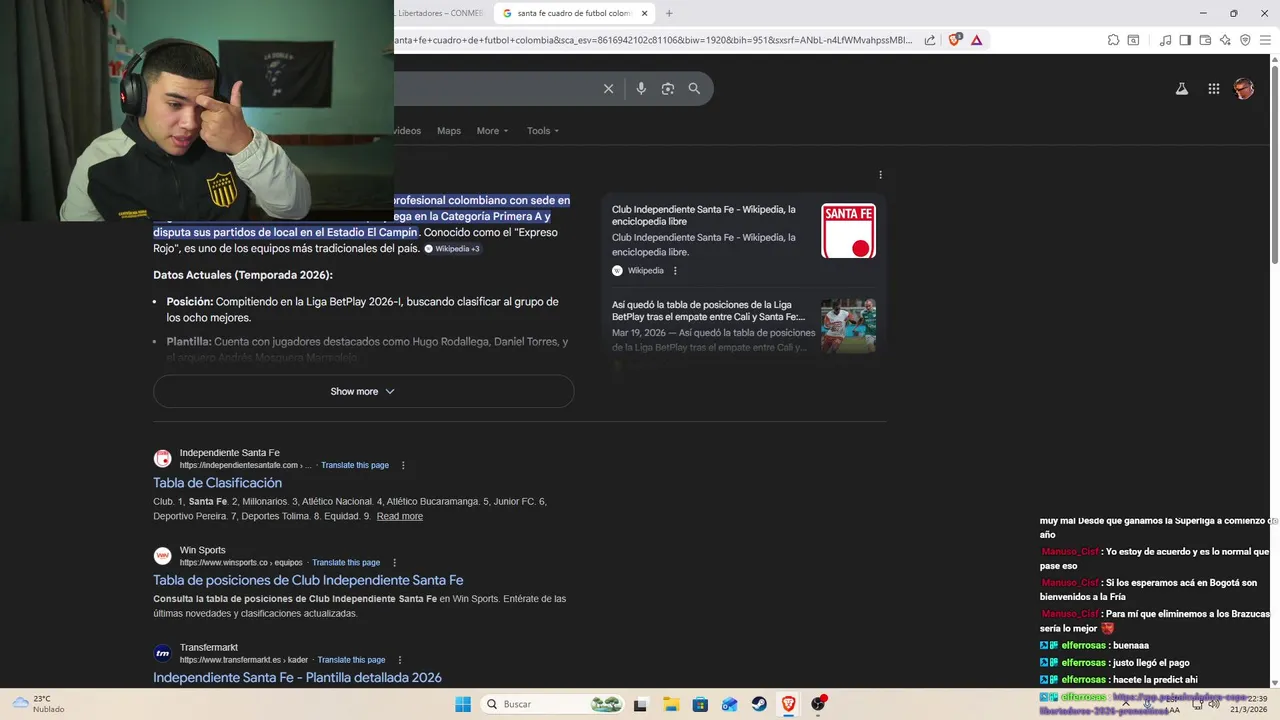Toggle the browser sidebar panel

(x=1185, y=40)
